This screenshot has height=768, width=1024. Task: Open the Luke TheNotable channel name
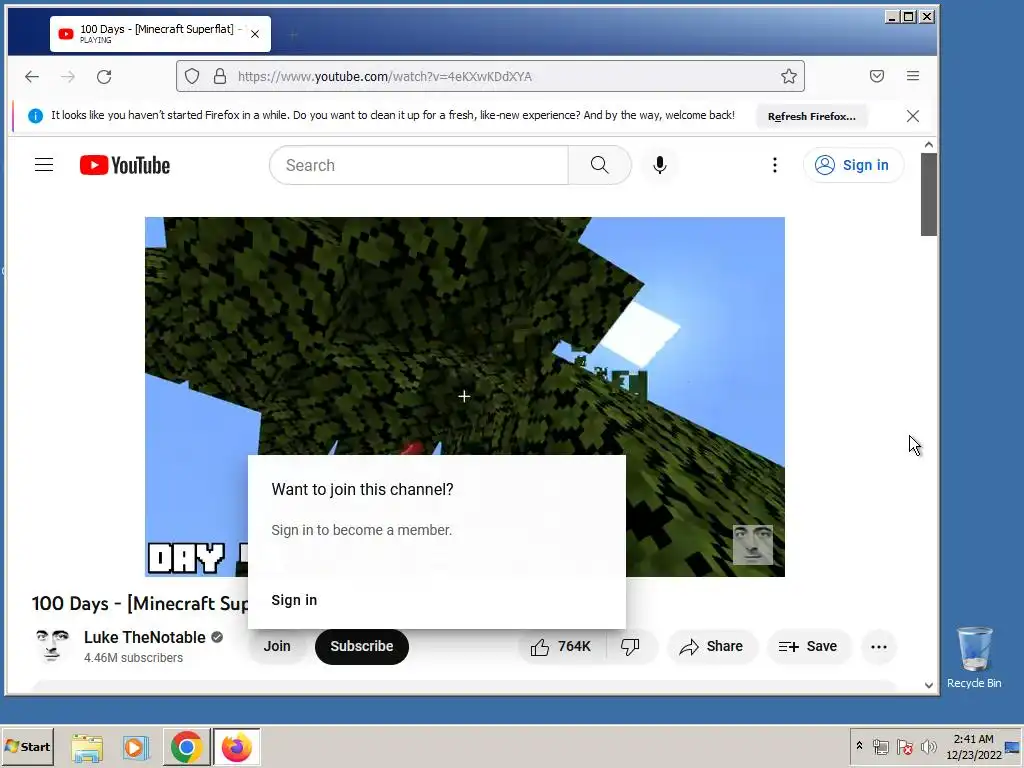(x=145, y=637)
